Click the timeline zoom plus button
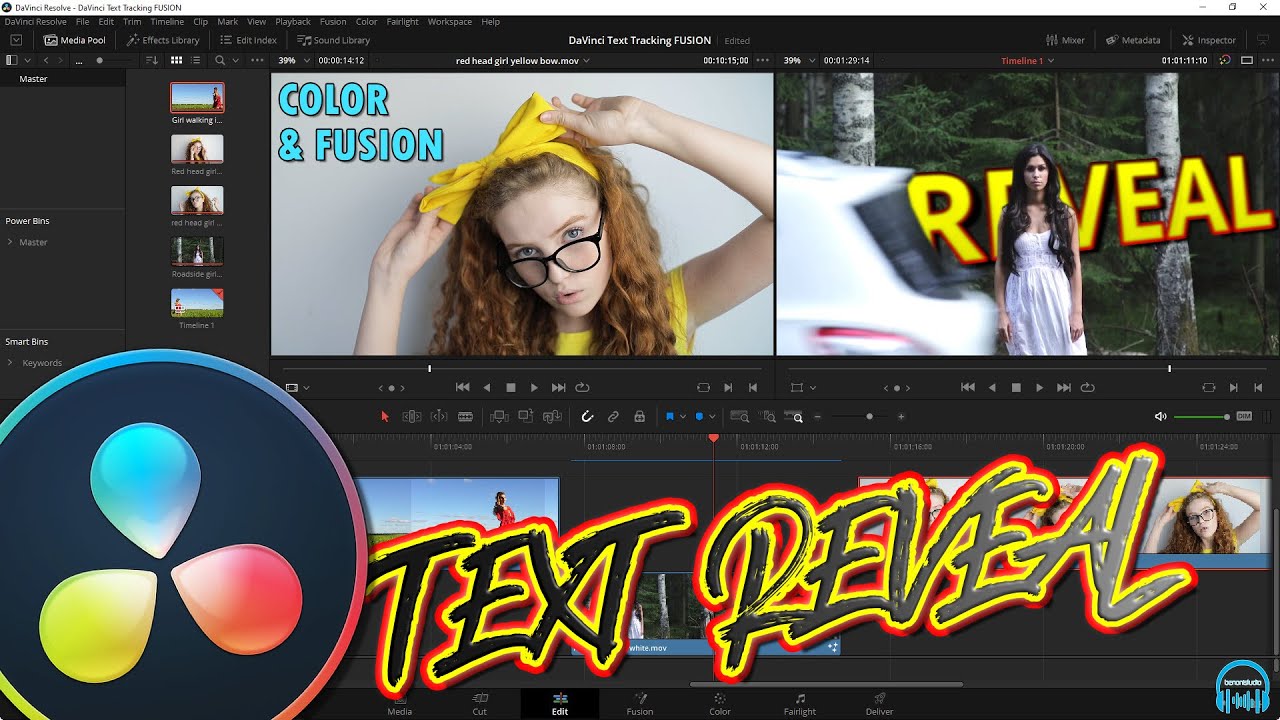The image size is (1280, 720). [x=901, y=417]
